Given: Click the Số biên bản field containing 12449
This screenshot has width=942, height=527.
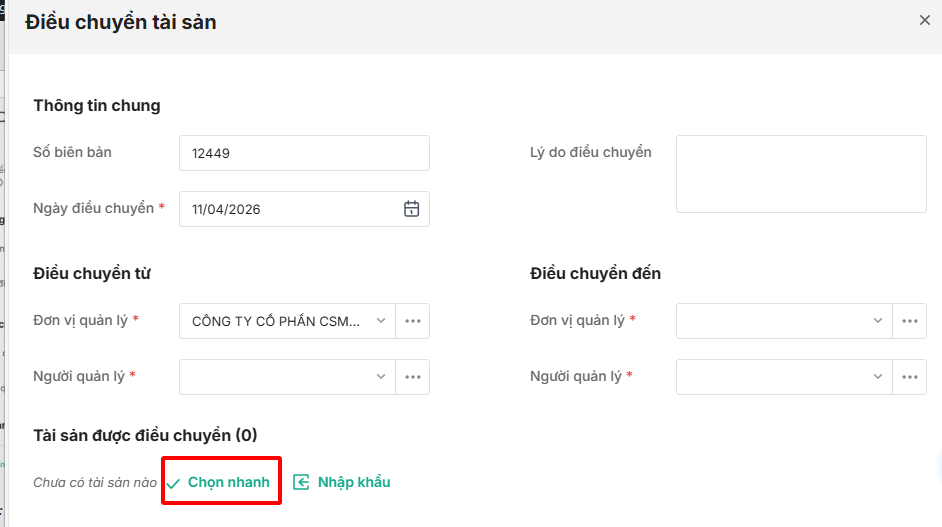Looking at the screenshot, I should [x=304, y=153].
